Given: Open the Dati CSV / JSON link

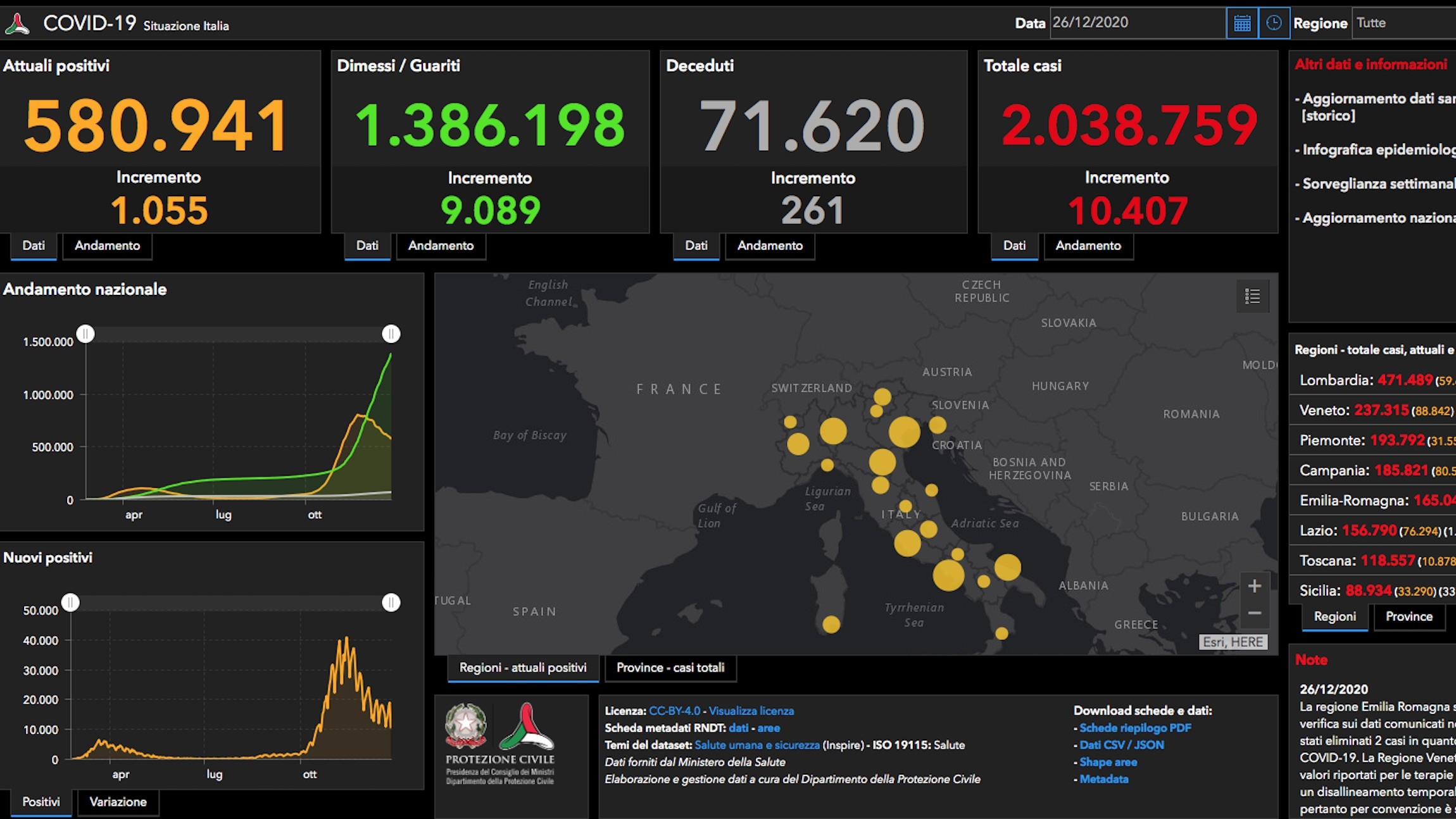Looking at the screenshot, I should point(1121,745).
